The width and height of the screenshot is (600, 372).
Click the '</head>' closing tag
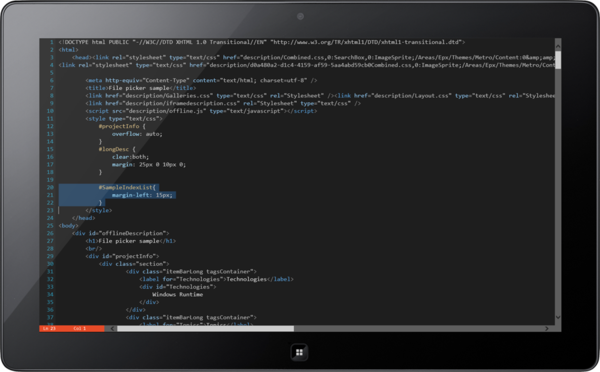pyautogui.click(x=83, y=218)
